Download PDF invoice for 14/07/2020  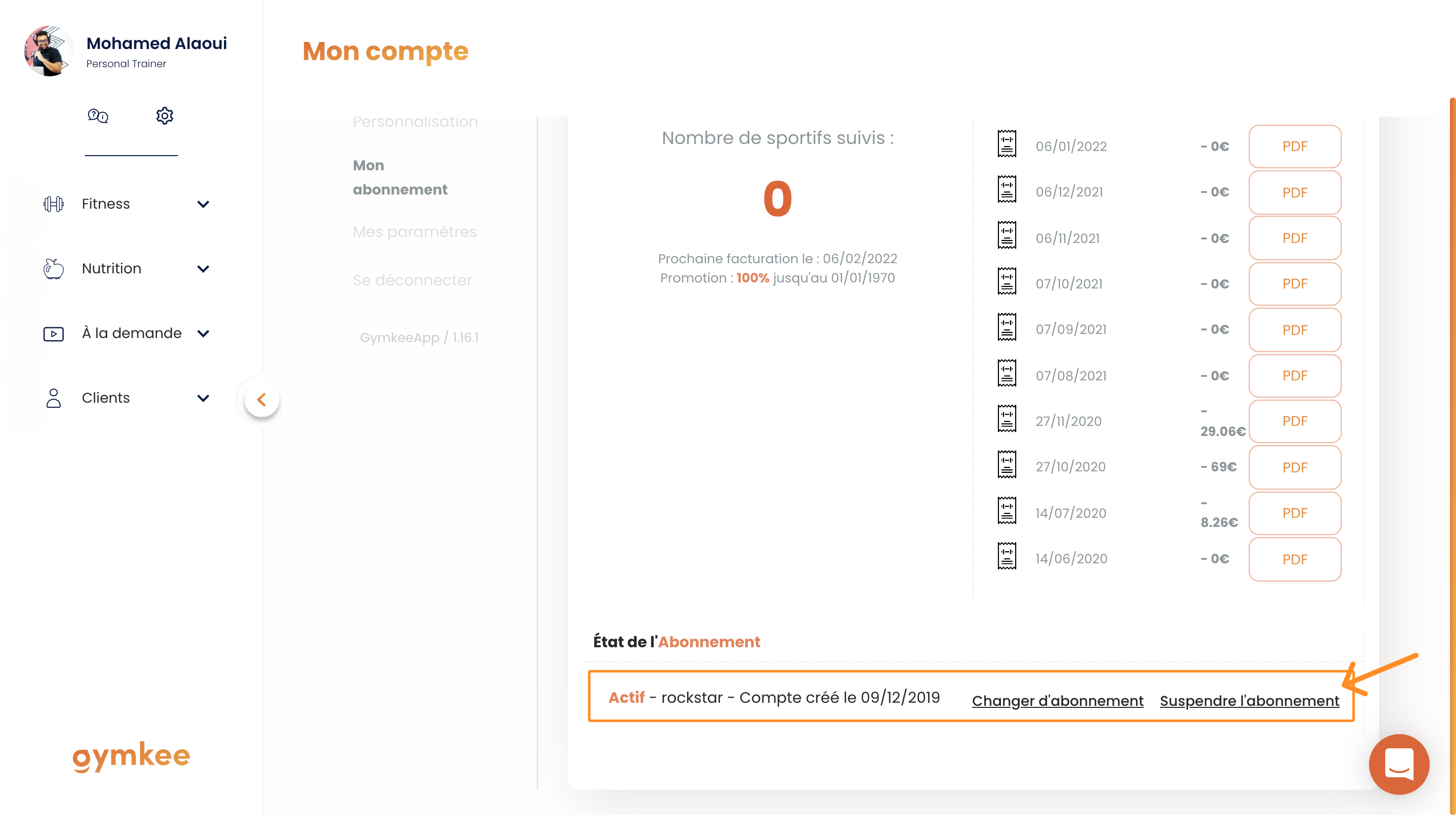tap(1294, 513)
